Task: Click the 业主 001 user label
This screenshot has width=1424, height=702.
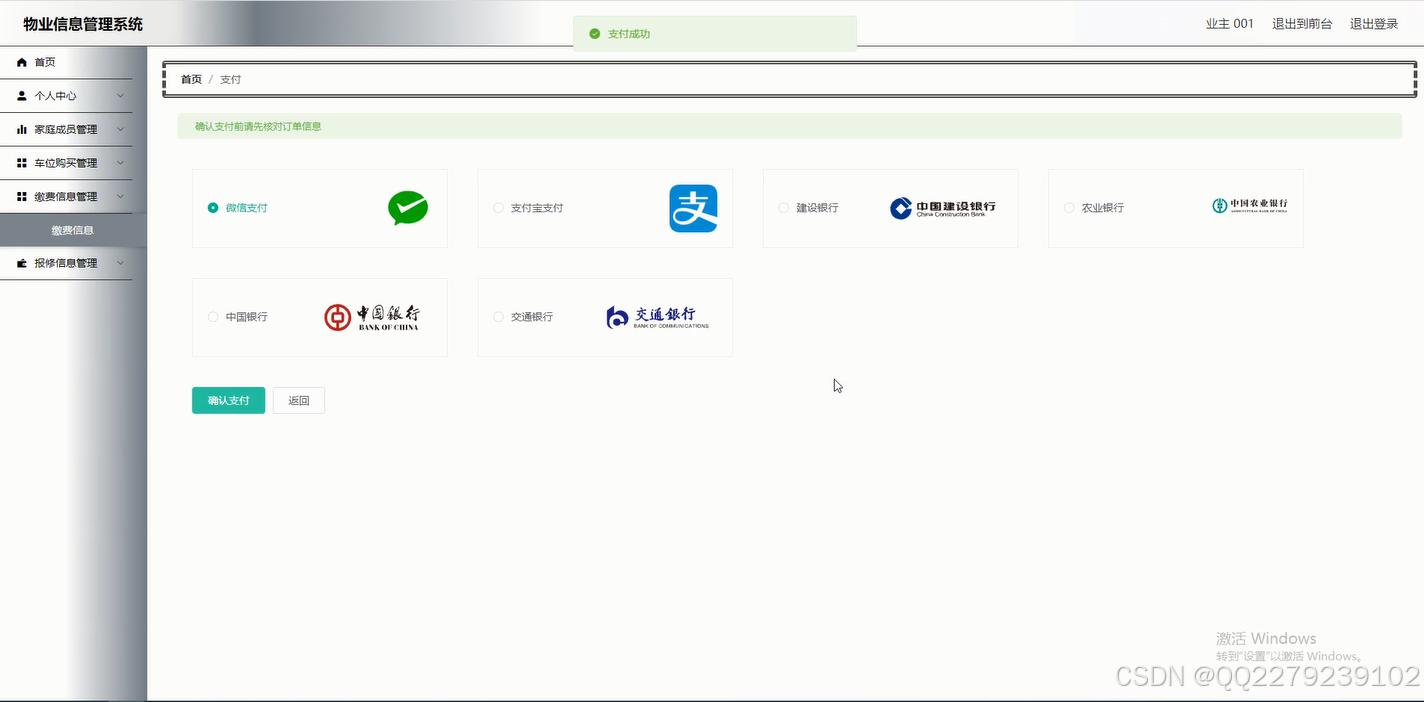Action: tap(1229, 24)
